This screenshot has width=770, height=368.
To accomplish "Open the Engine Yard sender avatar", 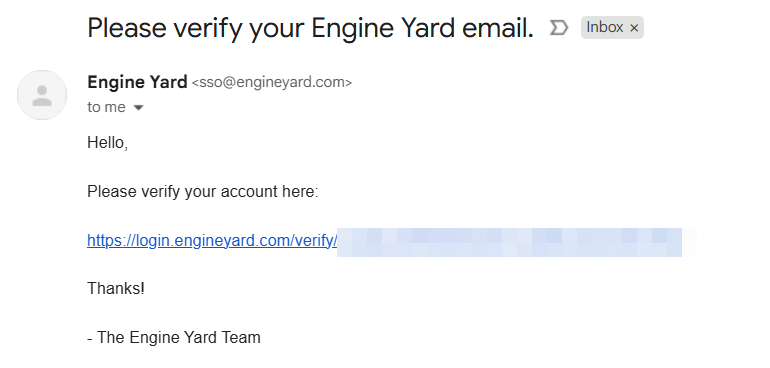I will click(x=42, y=95).
